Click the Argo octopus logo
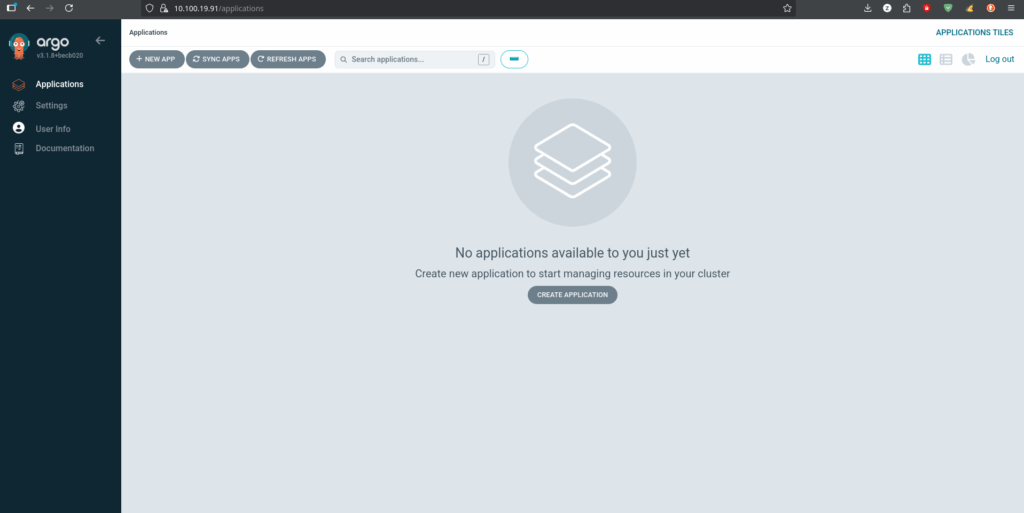Screen dimensions: 1024x513 click(x=19, y=45)
